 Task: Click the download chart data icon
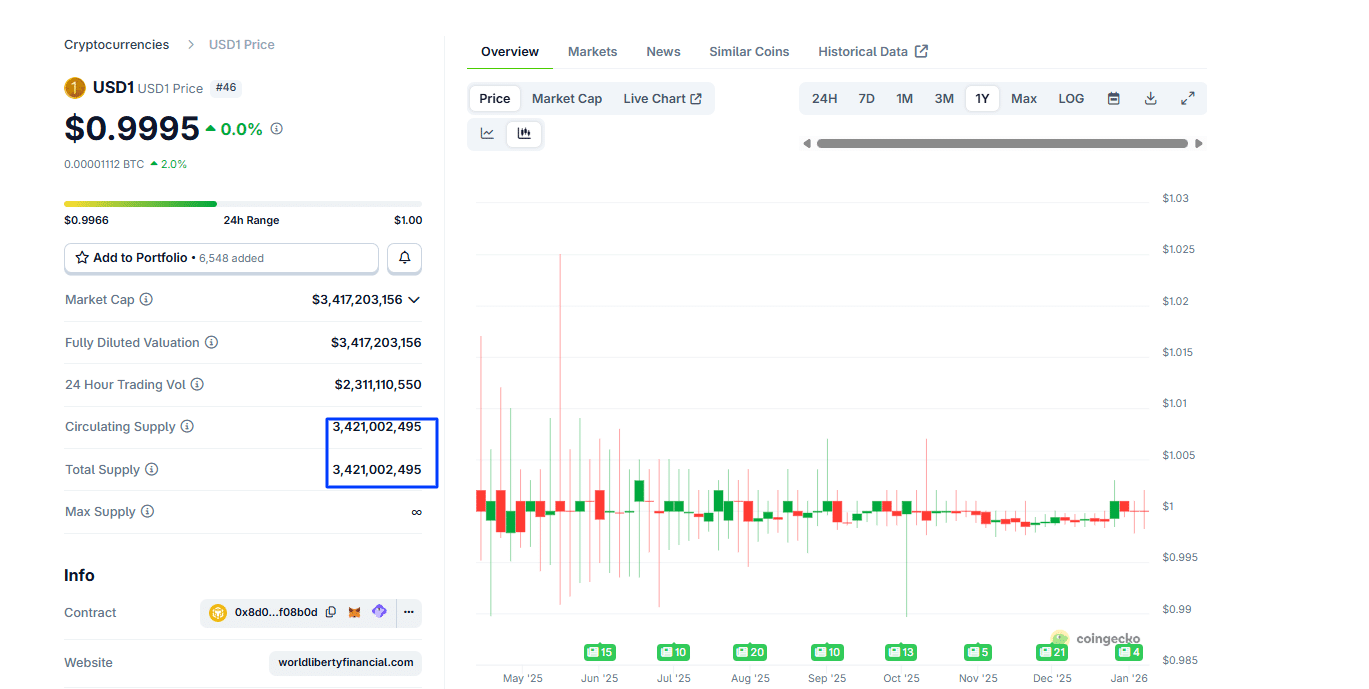click(1150, 98)
